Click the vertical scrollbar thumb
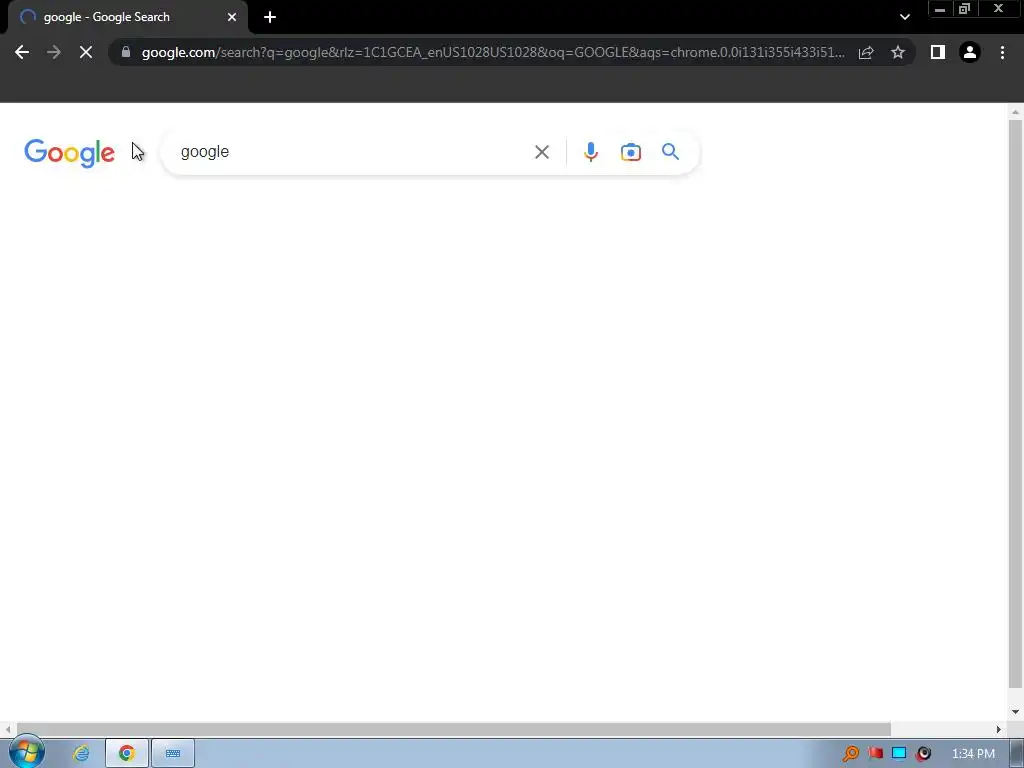This screenshot has height=768, width=1024. 1014,404
